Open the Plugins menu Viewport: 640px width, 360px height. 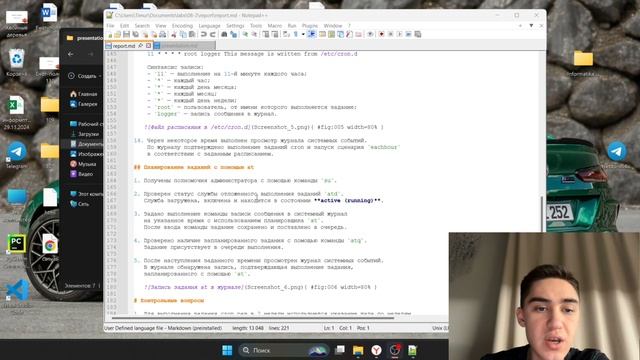[x=310, y=26]
